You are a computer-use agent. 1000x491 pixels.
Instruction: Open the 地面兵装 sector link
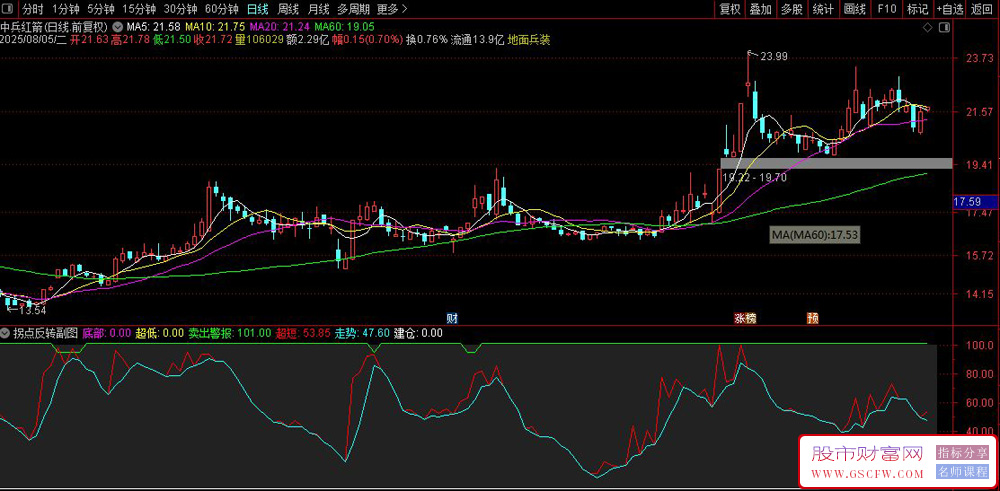(x=529, y=40)
